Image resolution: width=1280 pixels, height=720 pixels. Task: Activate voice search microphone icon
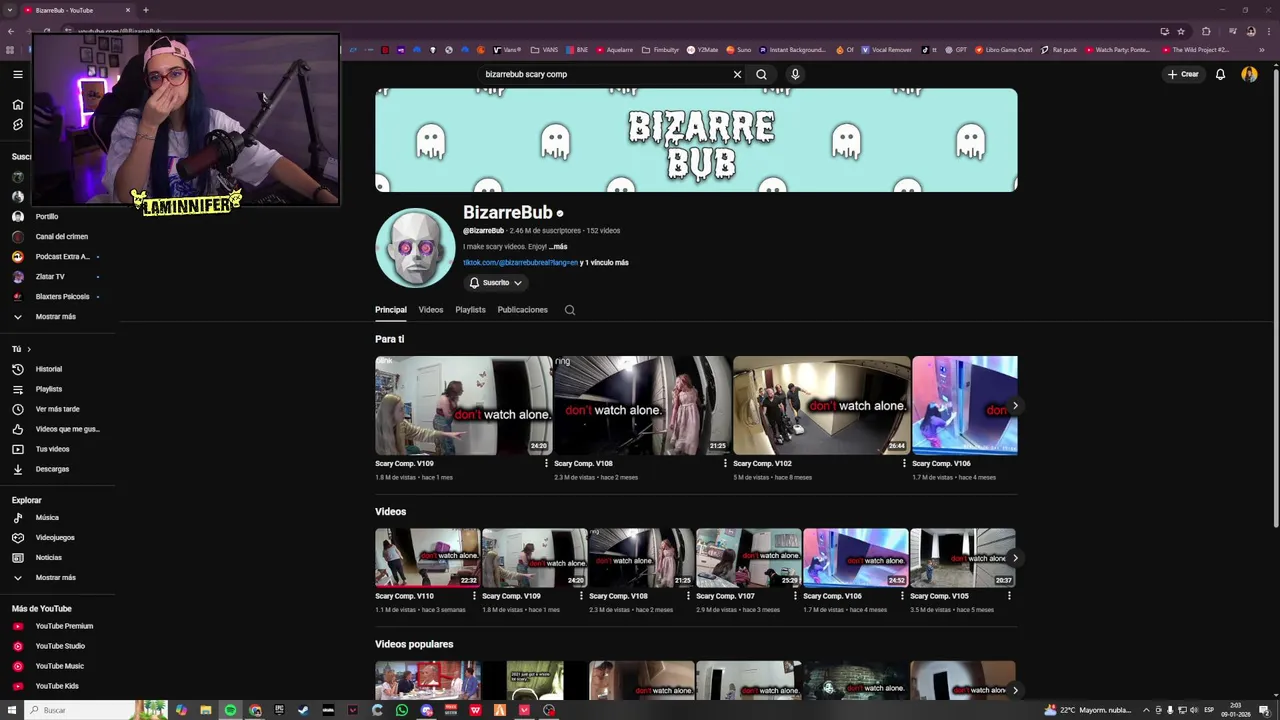point(795,74)
